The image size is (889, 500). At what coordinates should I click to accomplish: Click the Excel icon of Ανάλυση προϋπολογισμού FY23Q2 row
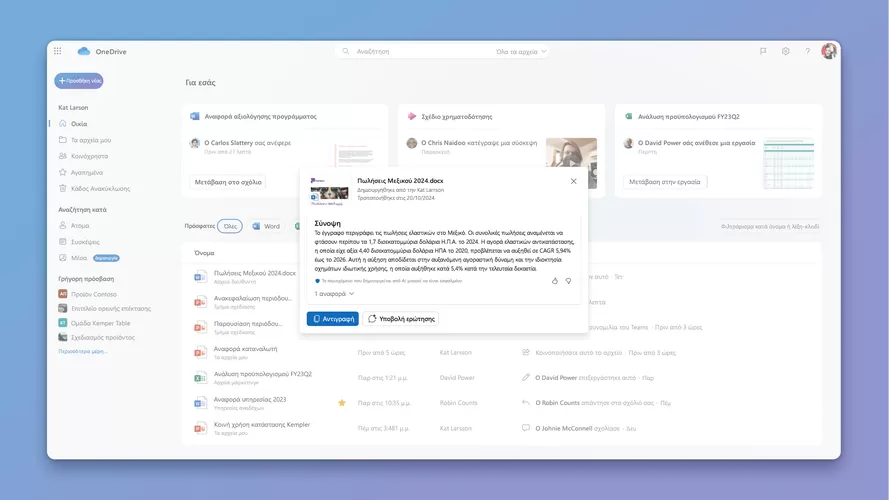pyautogui.click(x=200, y=378)
